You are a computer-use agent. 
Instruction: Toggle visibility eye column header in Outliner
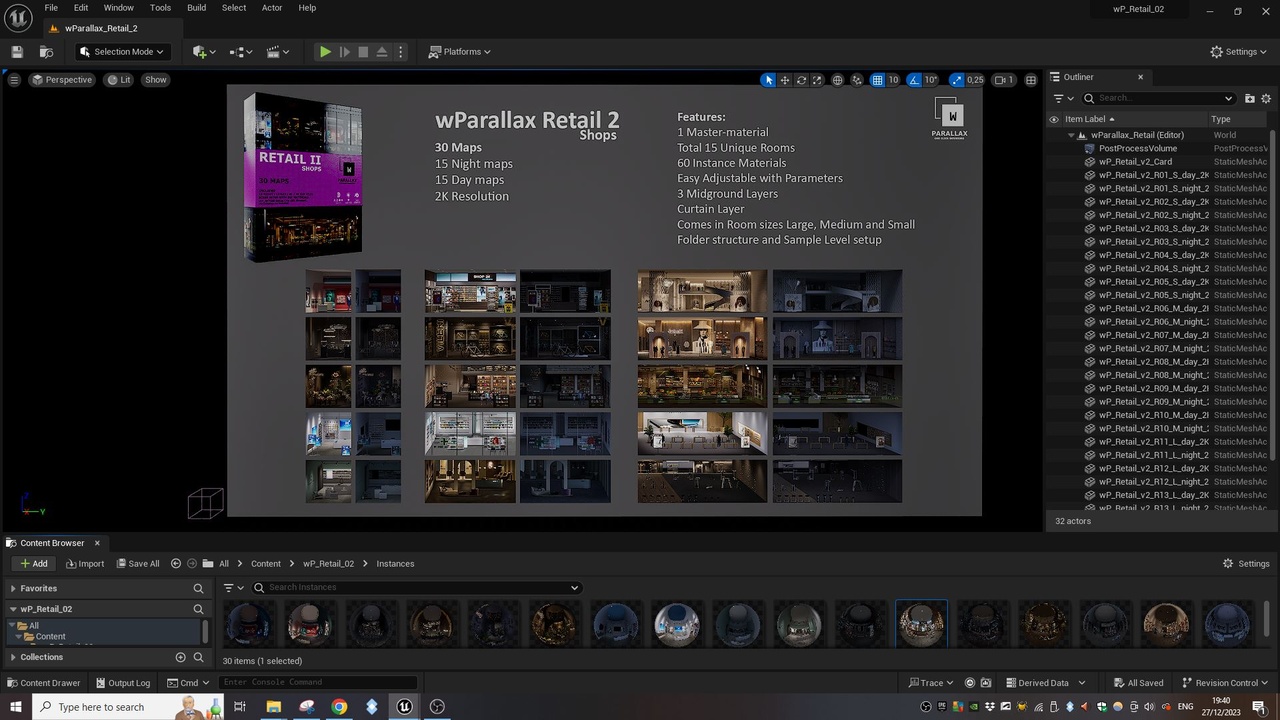tap(1054, 119)
